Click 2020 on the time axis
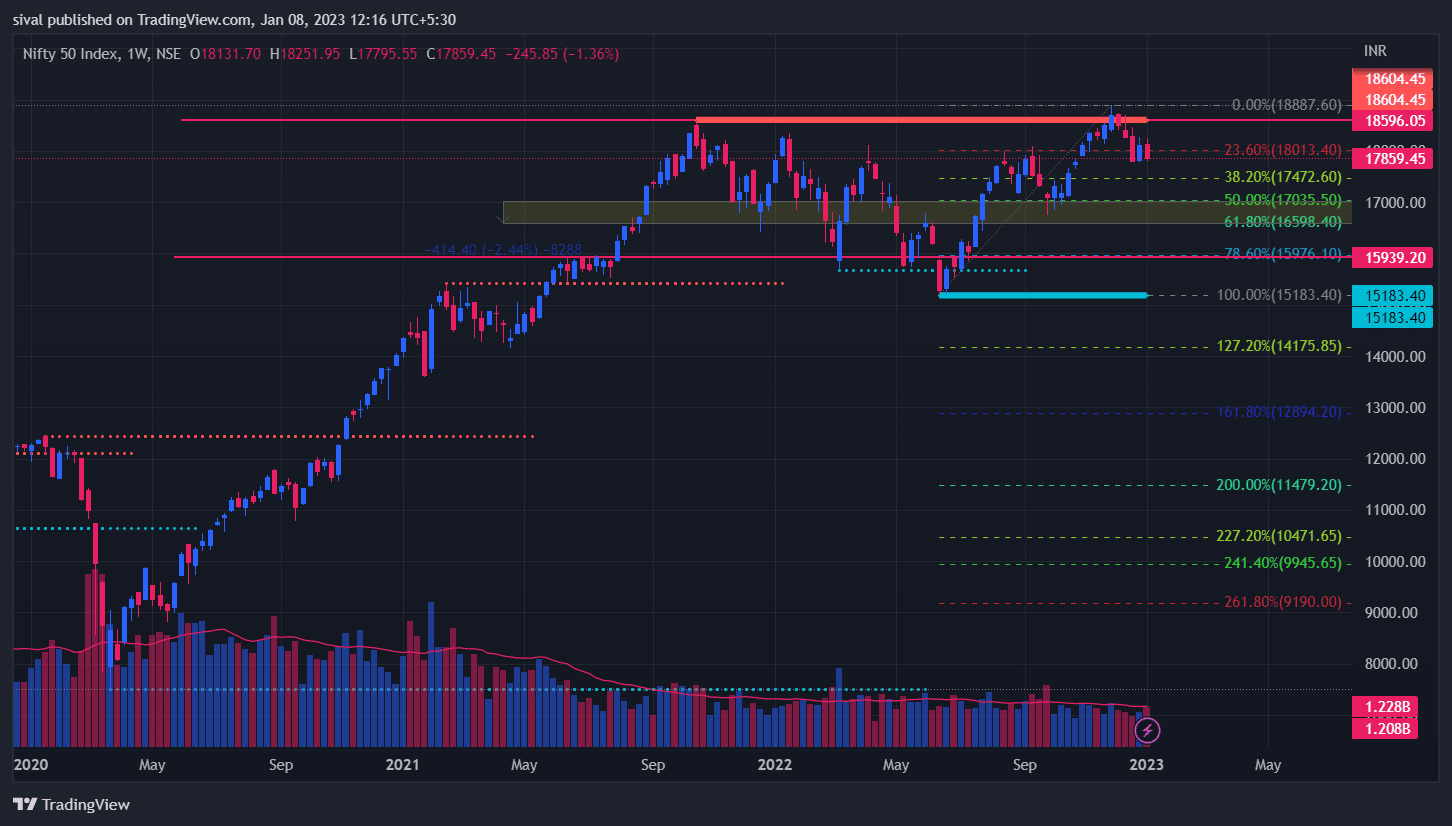Image resolution: width=1452 pixels, height=826 pixels. click(30, 765)
